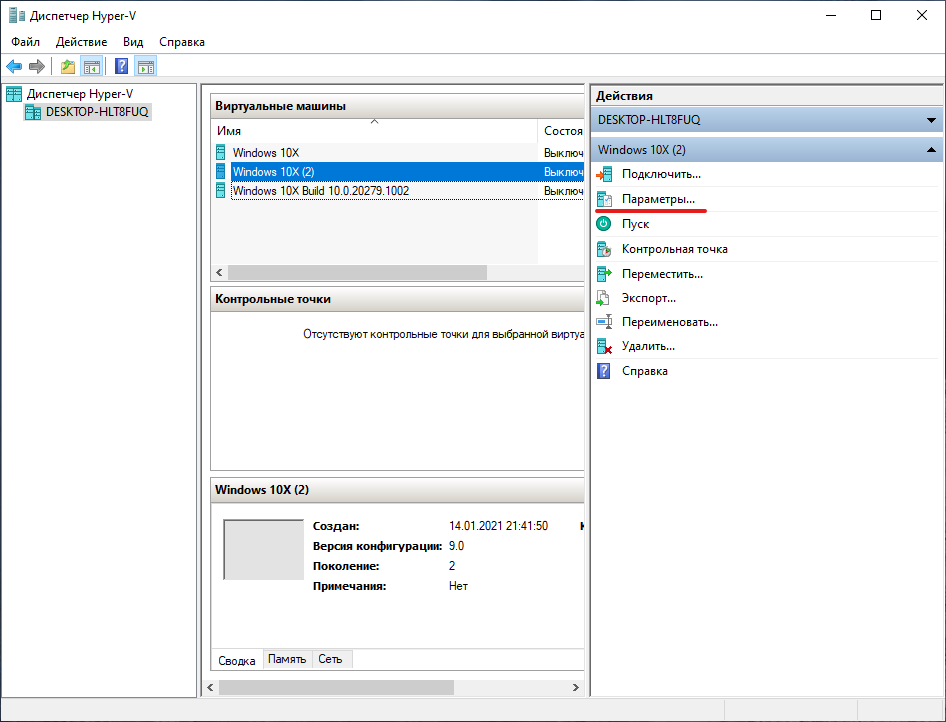
Task: Switch to the Сеть tab
Action: (x=331, y=659)
